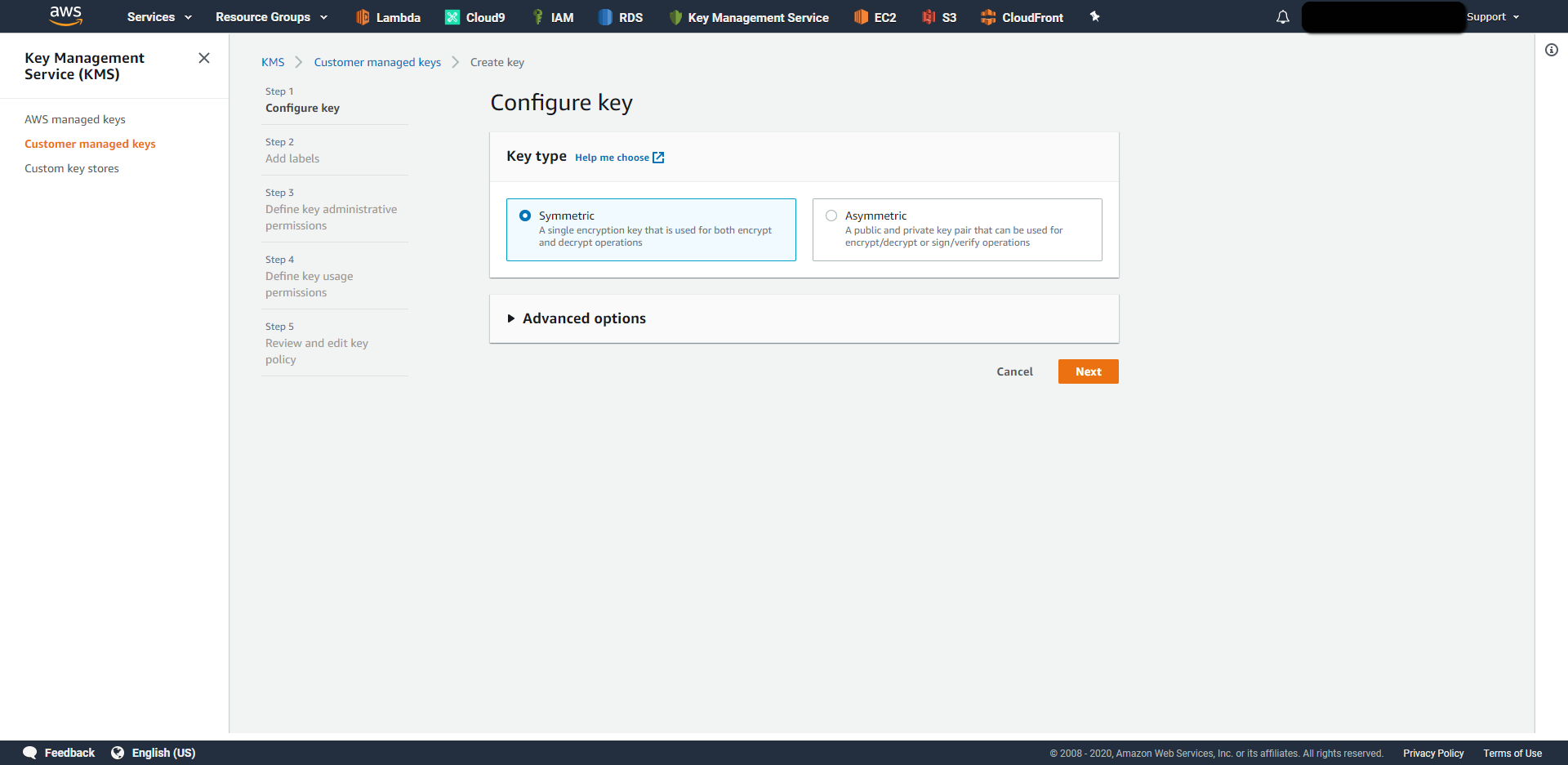Open the Cloud9 service shortcut
This screenshot has width=1568, height=765.
(474, 16)
